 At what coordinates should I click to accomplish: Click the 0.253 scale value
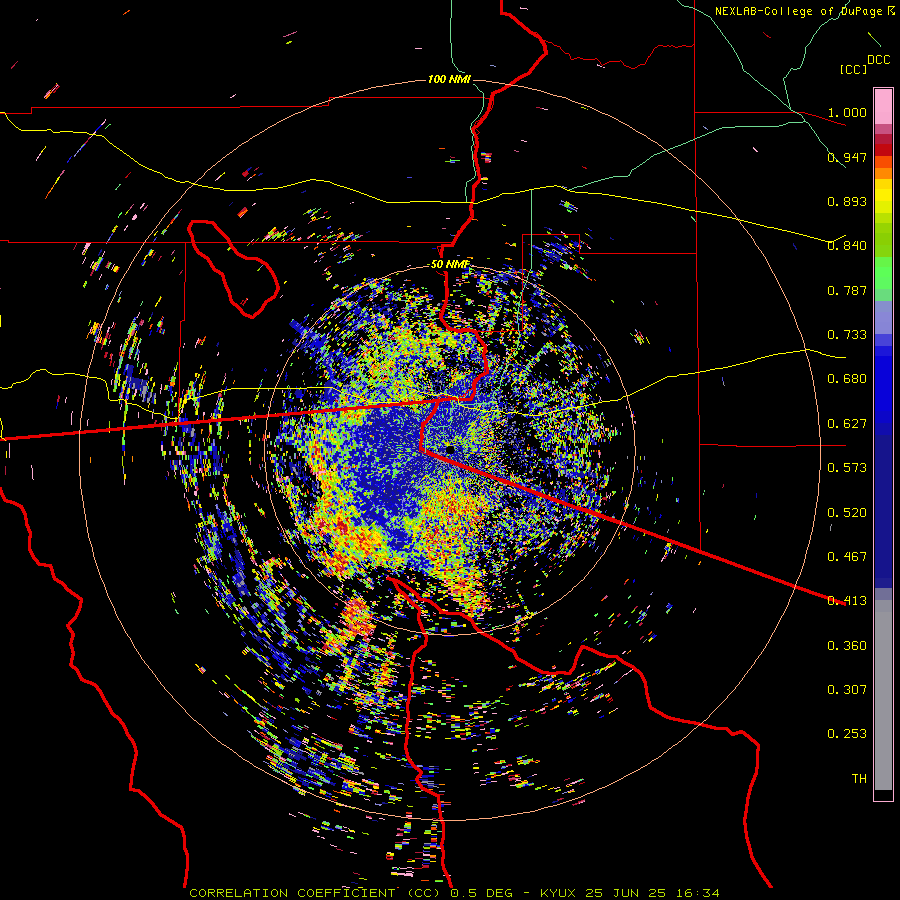pos(847,734)
